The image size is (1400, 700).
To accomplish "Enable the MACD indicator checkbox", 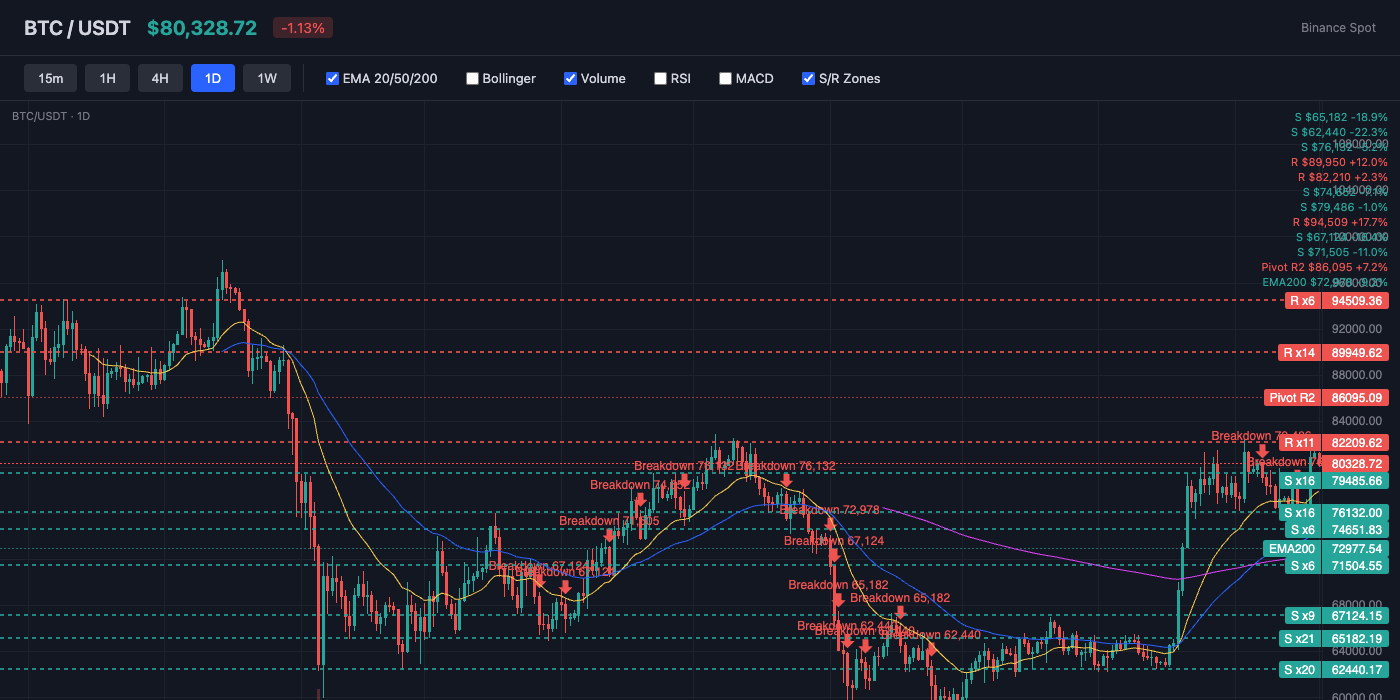I will pyautogui.click(x=725, y=78).
